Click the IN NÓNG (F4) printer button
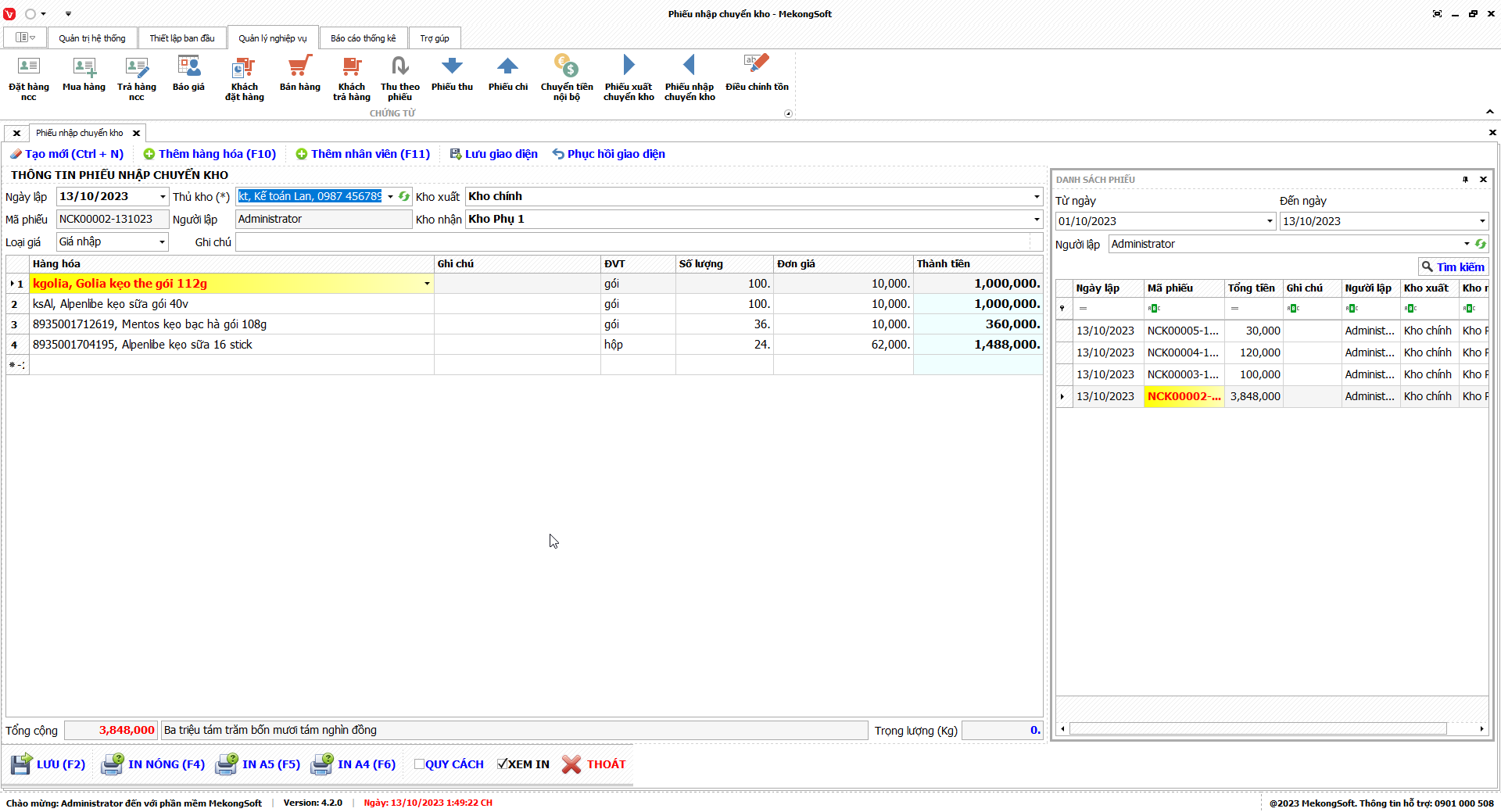Image resolution: width=1501 pixels, height=812 pixels. point(153,764)
